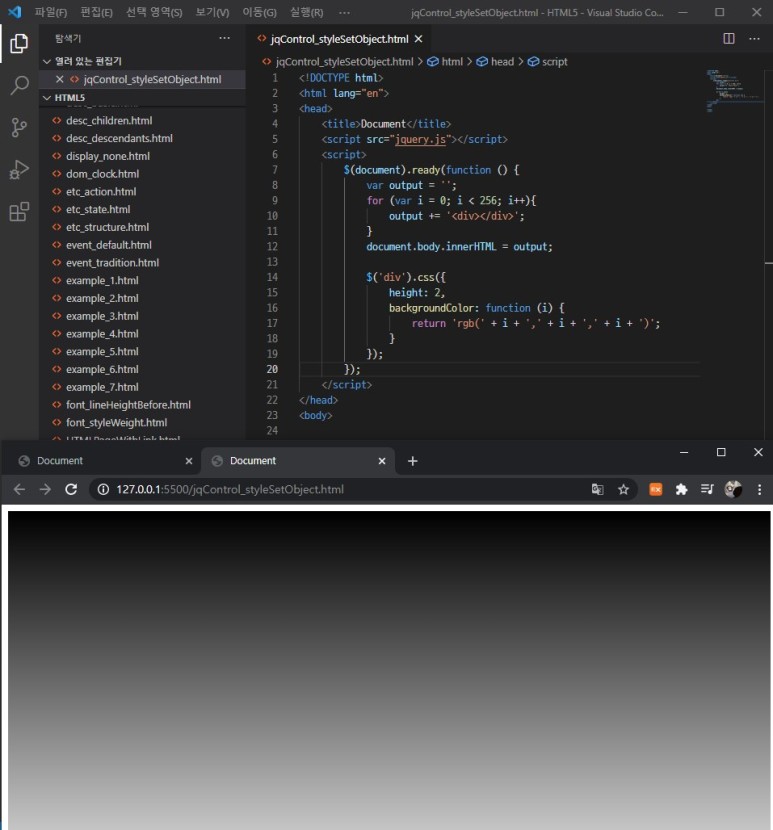This screenshot has height=830, width=773.
Task: Click the orange extension icon in Chrome
Action: click(655, 489)
